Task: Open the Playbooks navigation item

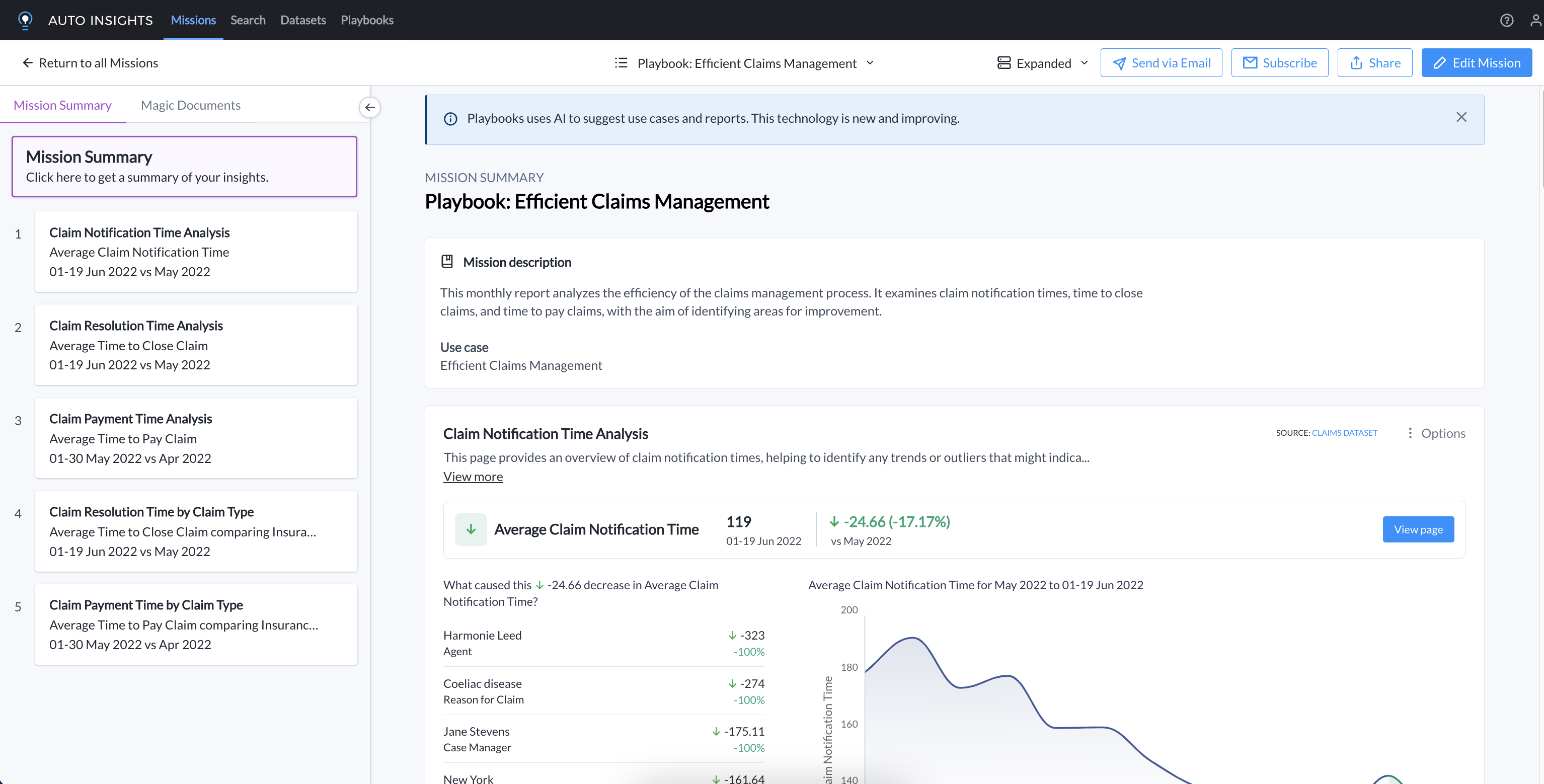Action: tap(367, 20)
